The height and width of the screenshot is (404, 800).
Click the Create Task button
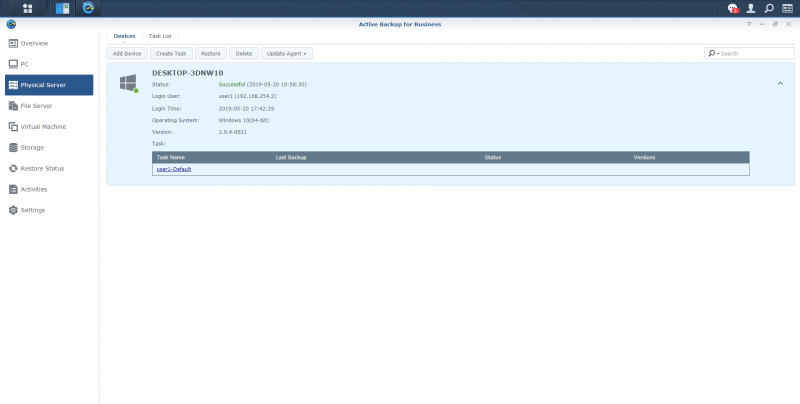click(171, 54)
